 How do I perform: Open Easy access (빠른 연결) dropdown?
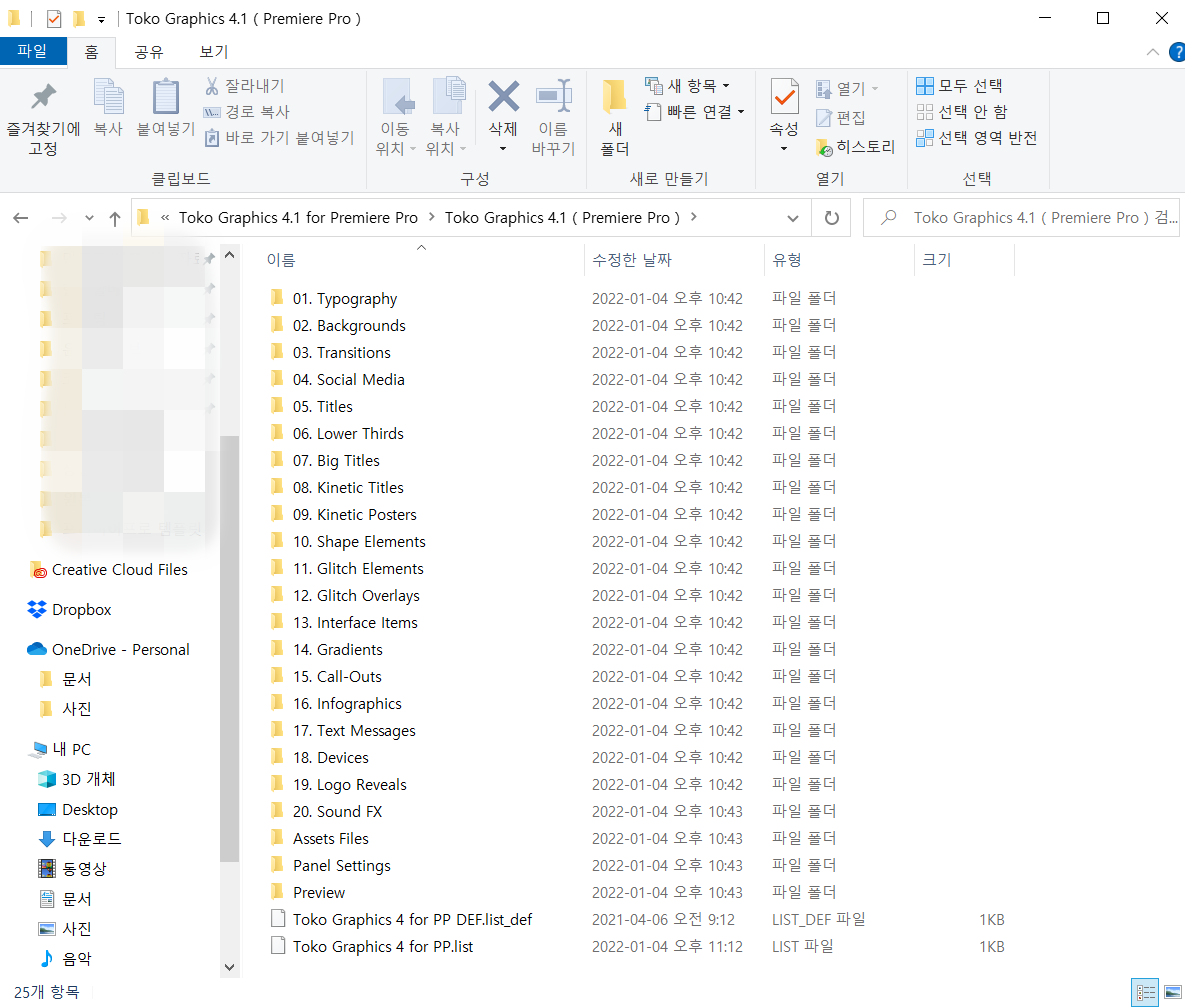[695, 112]
